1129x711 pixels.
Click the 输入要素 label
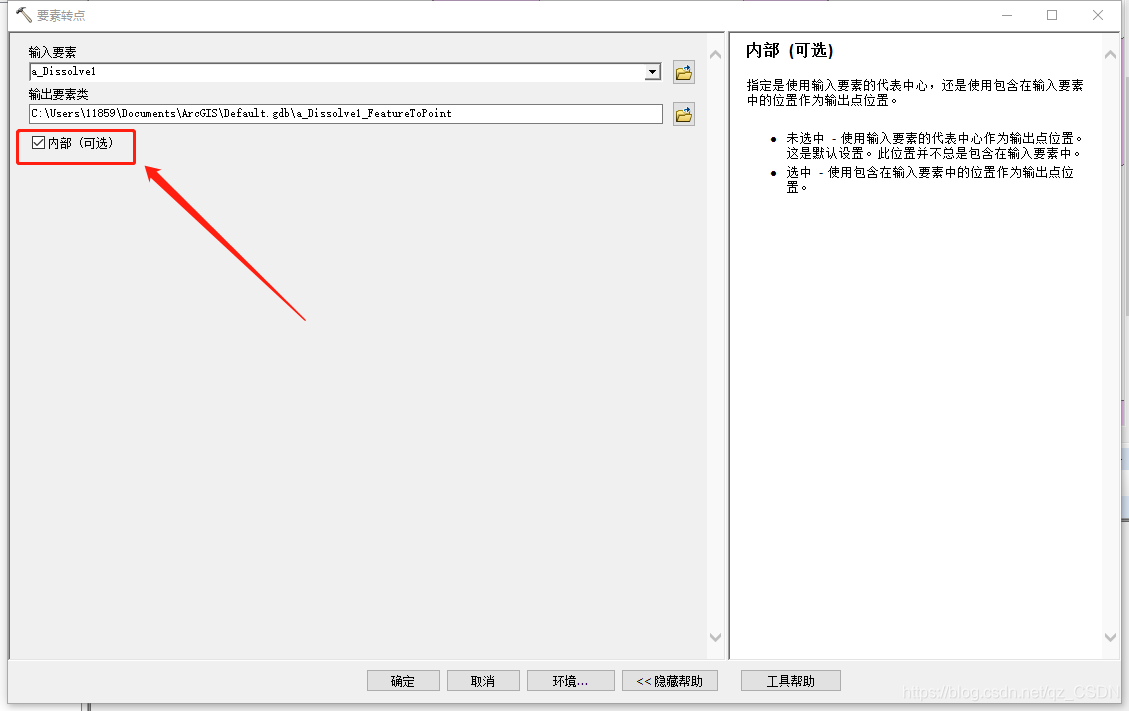tap(53, 52)
